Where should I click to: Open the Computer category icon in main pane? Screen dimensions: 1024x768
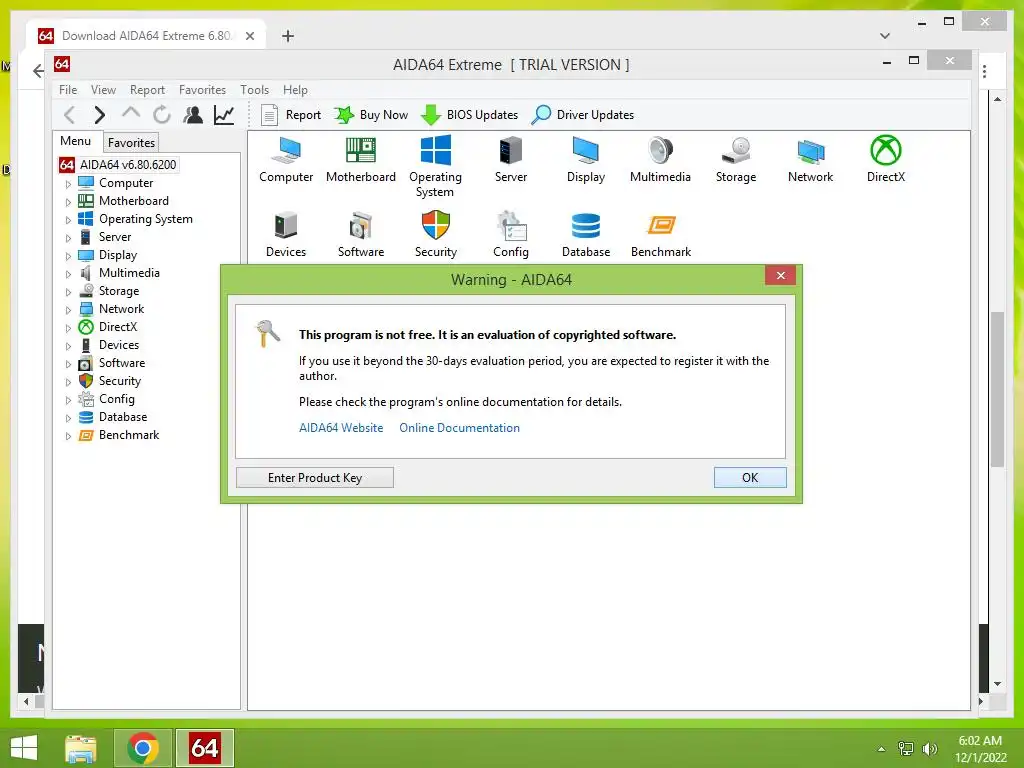pyautogui.click(x=286, y=159)
